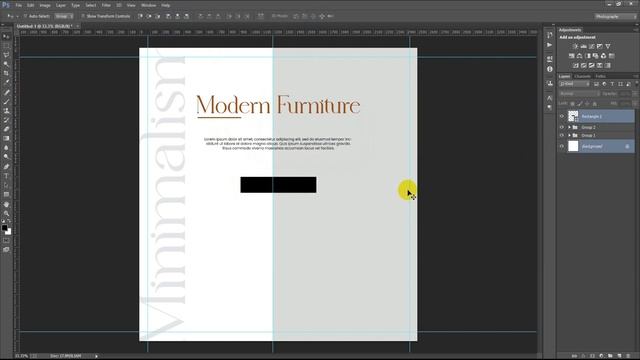The image size is (640, 360).
Task: Add Vibrance adjustment
Action: coord(608,47)
